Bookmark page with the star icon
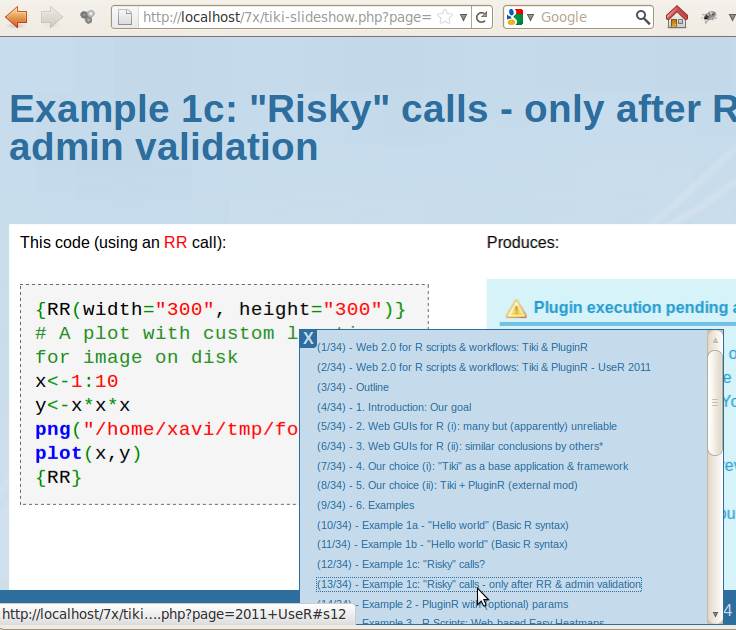Viewport: 736px width, 630px height. pyautogui.click(x=445, y=17)
